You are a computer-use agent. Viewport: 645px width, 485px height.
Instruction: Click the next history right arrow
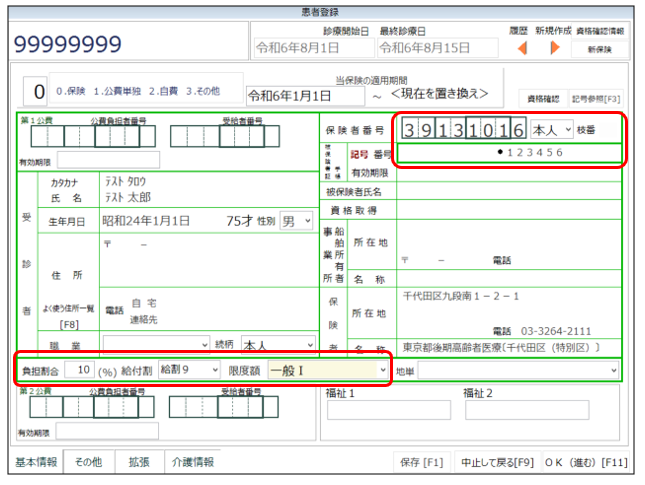pyautogui.click(x=555, y=47)
